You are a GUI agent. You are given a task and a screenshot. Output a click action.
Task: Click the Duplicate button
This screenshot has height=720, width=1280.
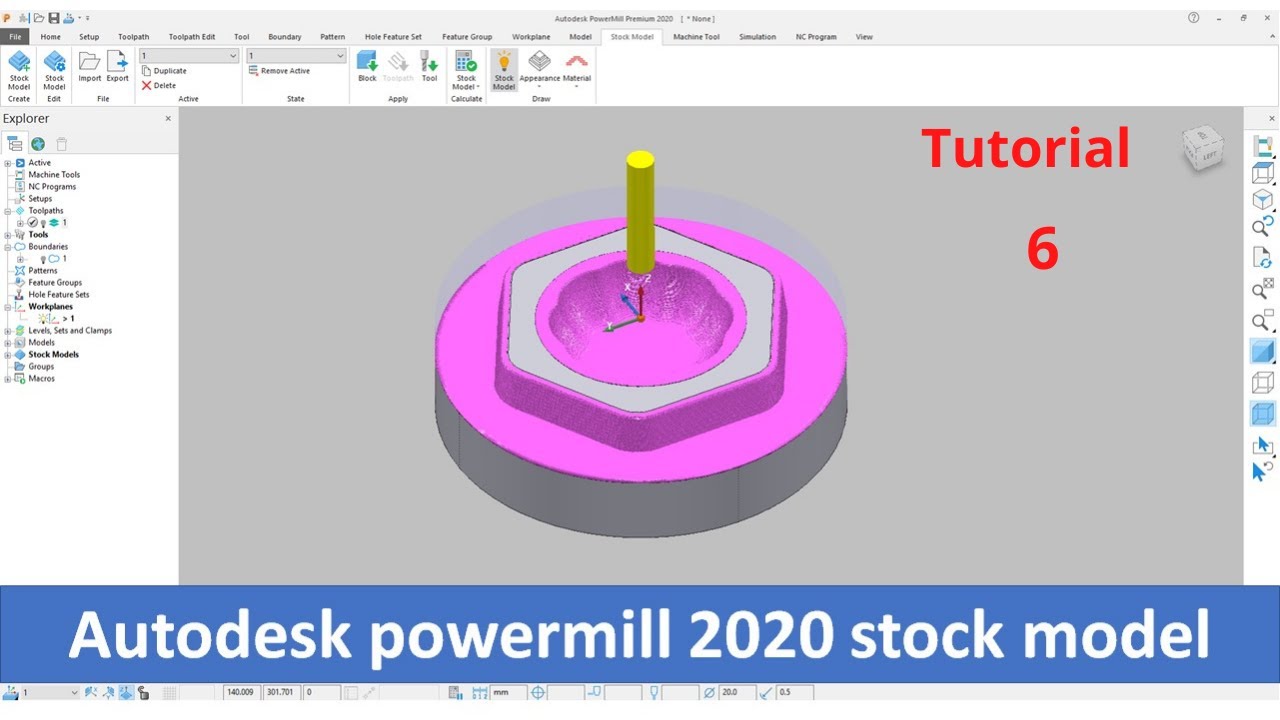pyautogui.click(x=164, y=71)
